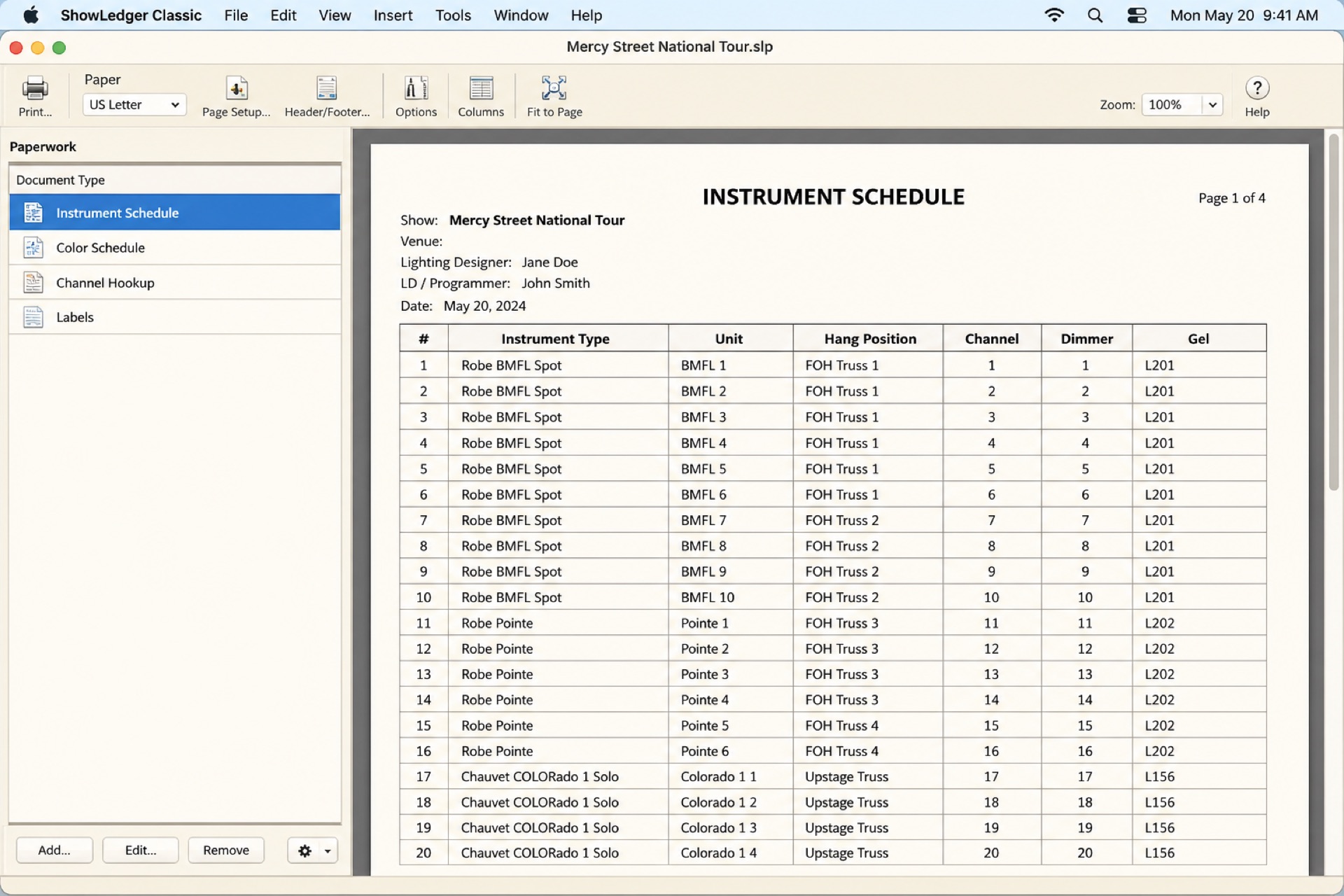Click the Gel column header

1198,339
